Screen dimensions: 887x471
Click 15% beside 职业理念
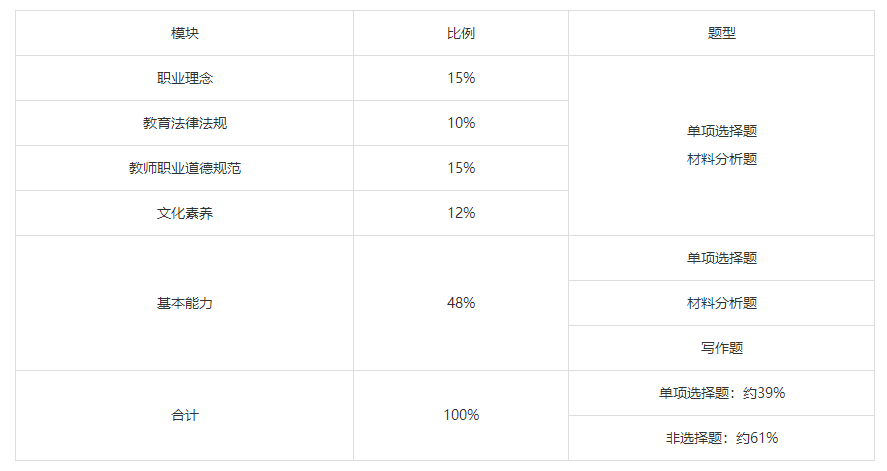tap(460, 78)
